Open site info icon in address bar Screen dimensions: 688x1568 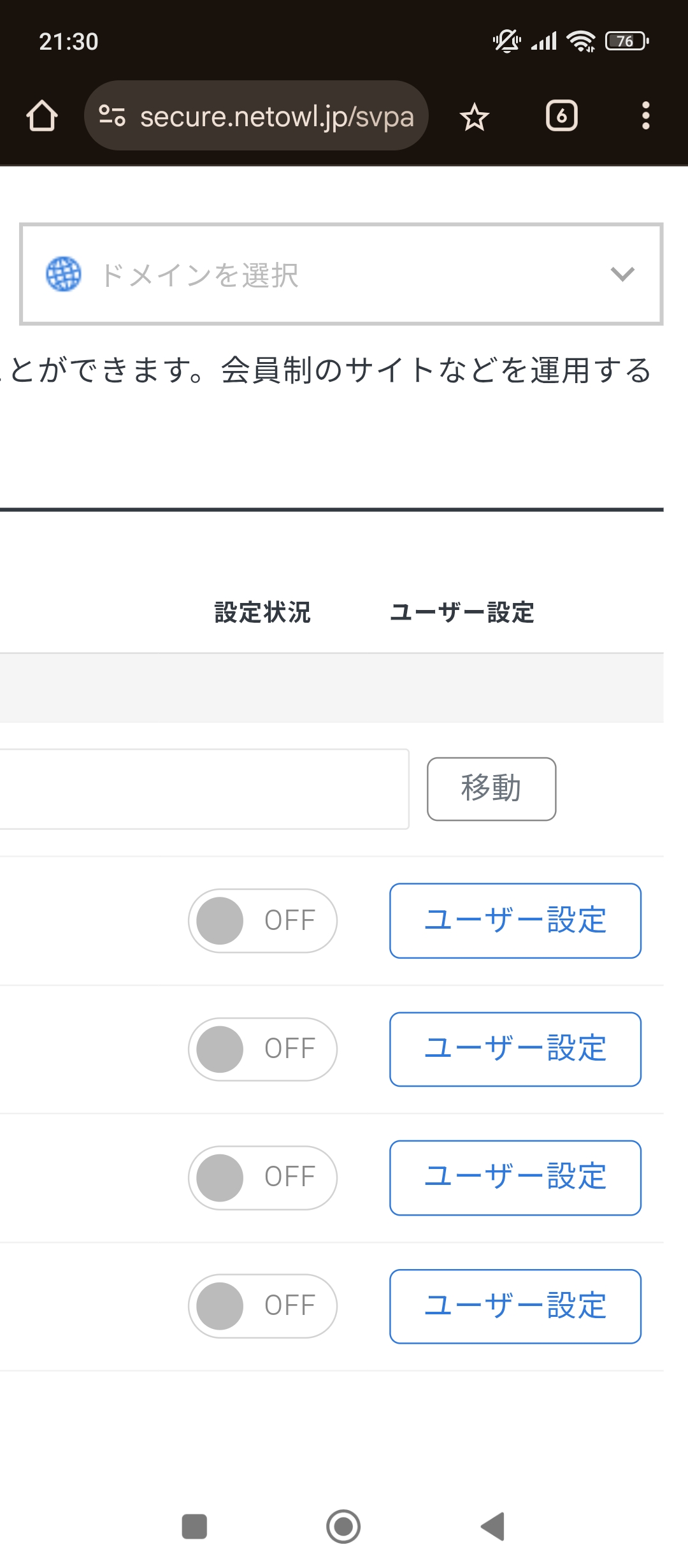(112, 115)
